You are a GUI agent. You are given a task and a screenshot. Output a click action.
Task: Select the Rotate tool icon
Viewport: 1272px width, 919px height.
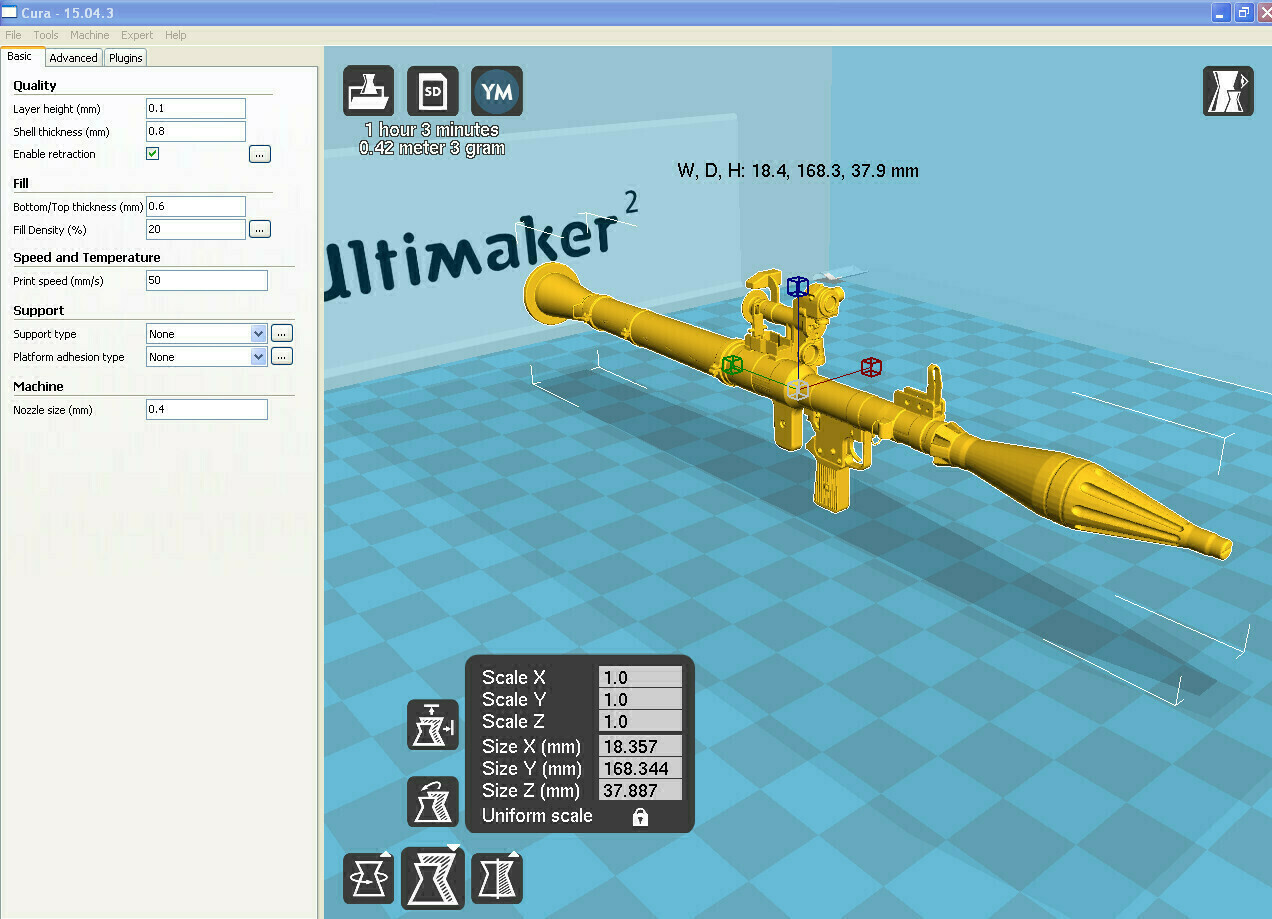[x=368, y=880]
